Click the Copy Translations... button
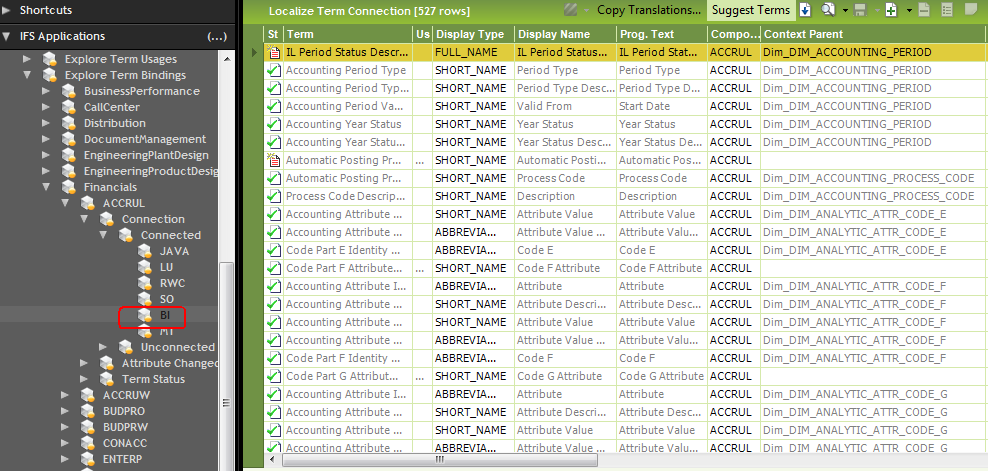 click(x=648, y=10)
